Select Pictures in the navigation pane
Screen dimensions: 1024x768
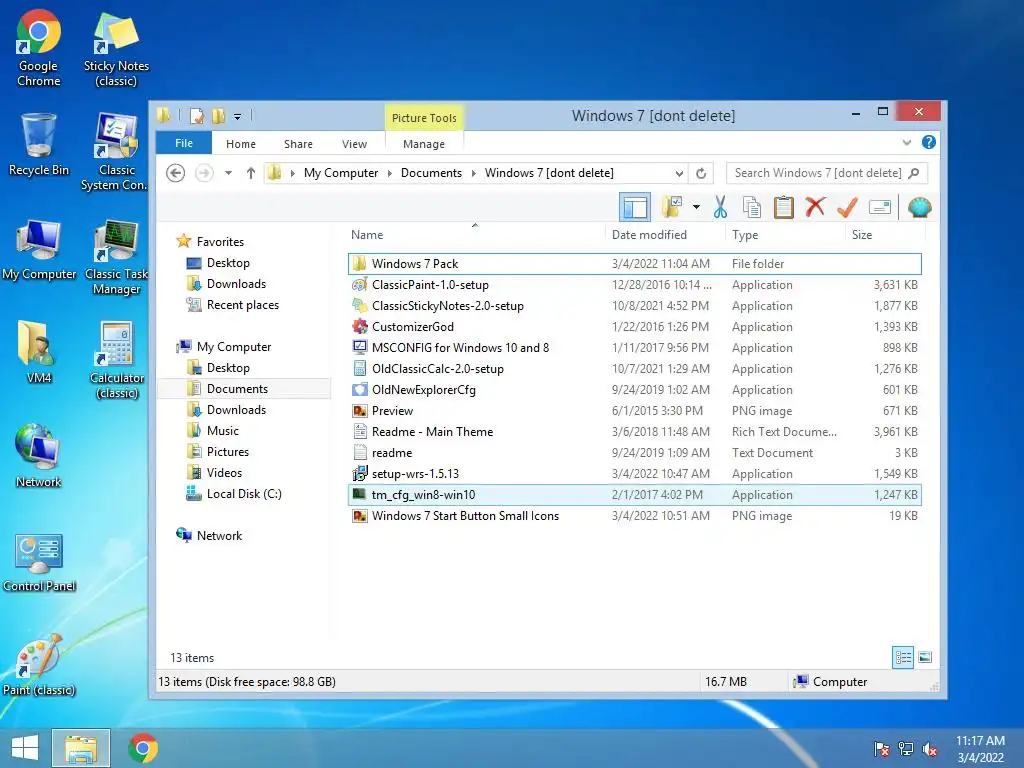tap(228, 452)
